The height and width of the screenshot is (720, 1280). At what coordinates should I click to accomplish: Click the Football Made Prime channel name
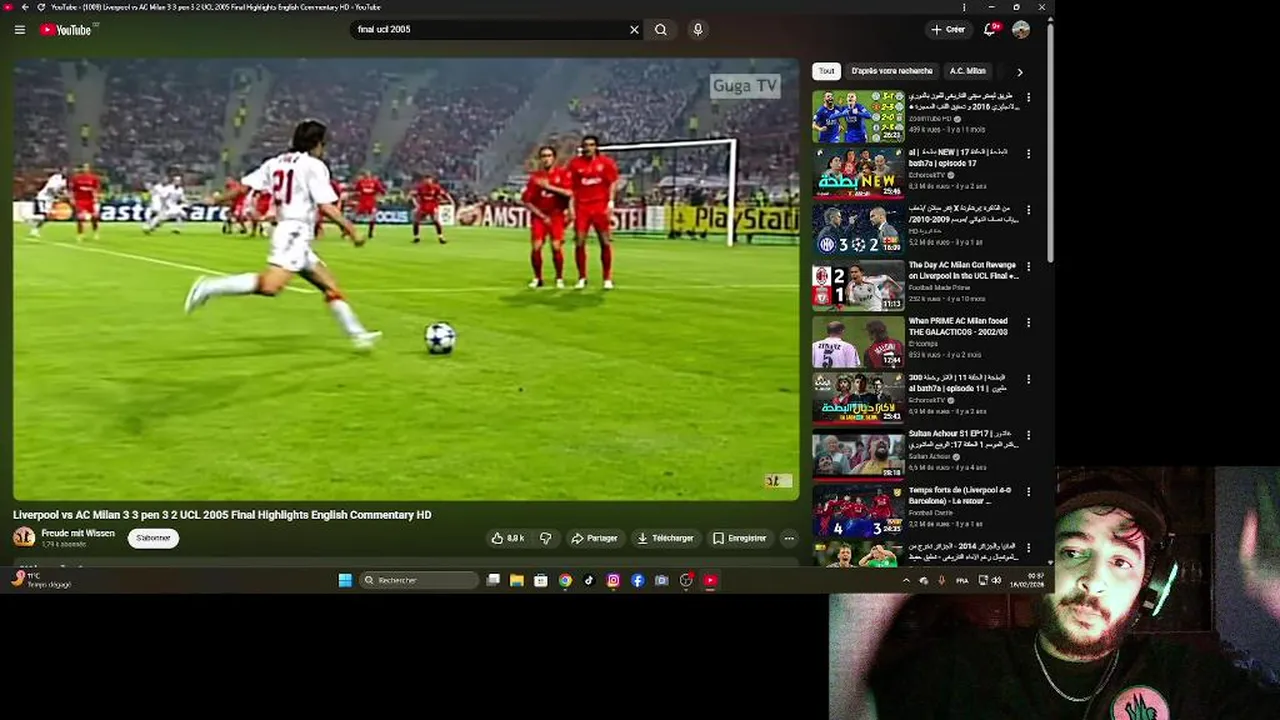(x=939, y=287)
